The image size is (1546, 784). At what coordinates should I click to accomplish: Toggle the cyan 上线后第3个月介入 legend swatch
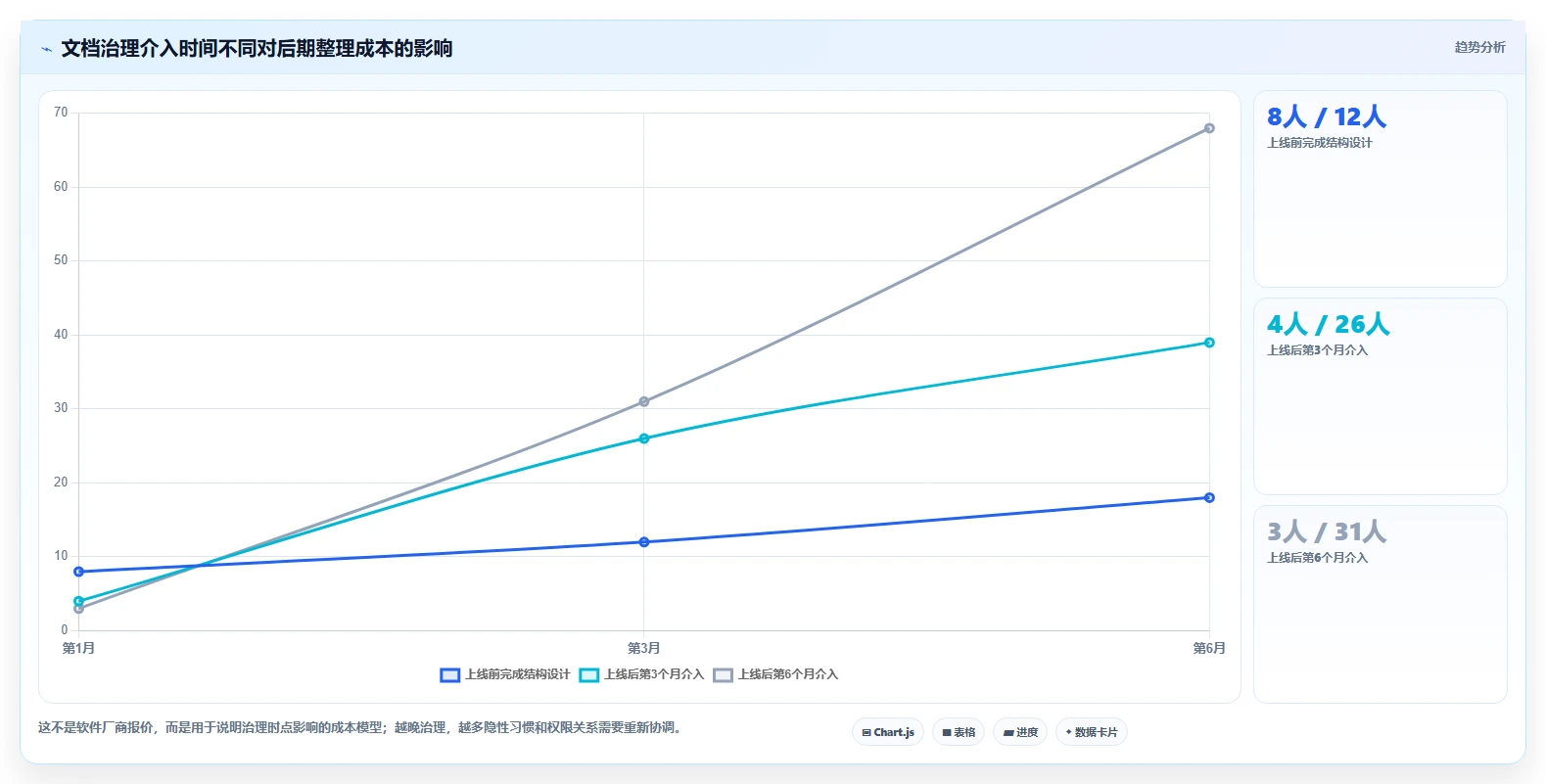[588, 675]
